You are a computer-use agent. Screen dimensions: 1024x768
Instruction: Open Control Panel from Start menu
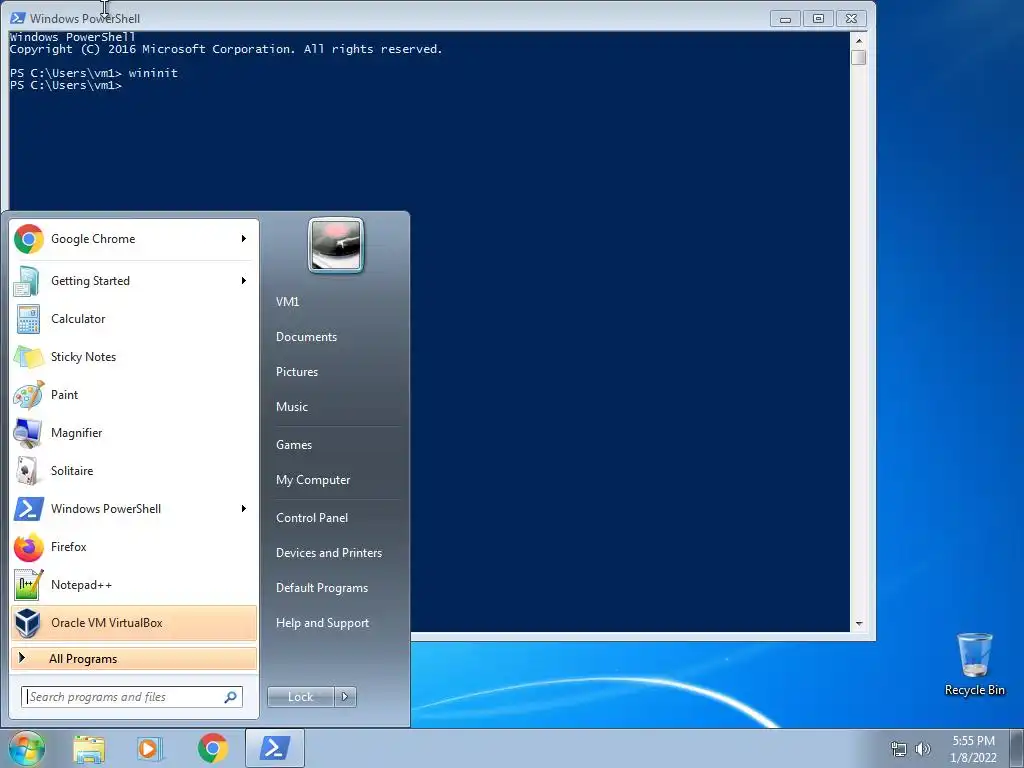tap(312, 518)
